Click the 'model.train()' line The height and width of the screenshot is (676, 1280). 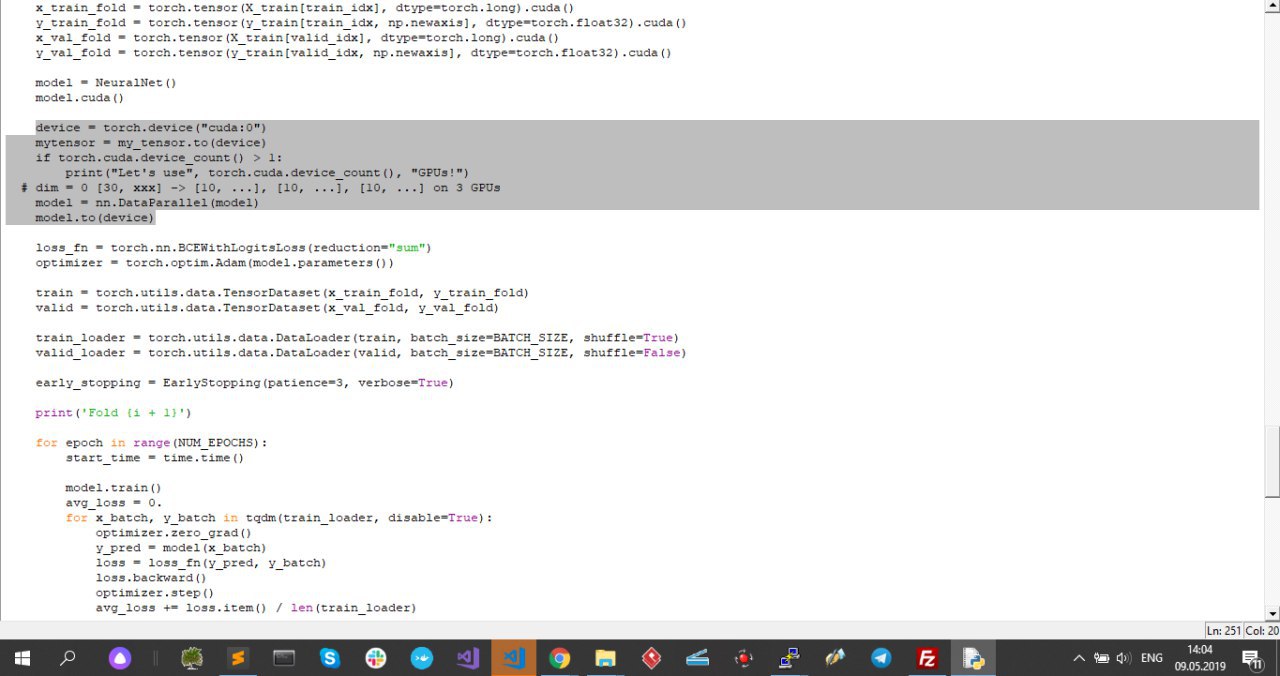coord(114,488)
